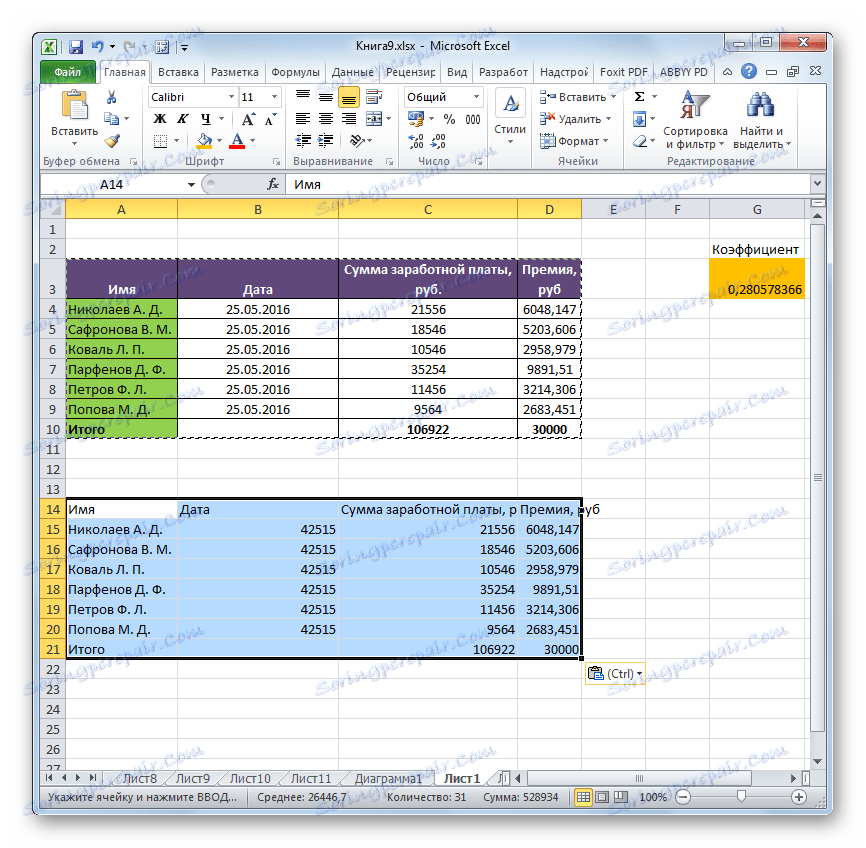The height and width of the screenshot is (848, 866).
Task: Center text horizontally in the cell
Action: [x=326, y=119]
